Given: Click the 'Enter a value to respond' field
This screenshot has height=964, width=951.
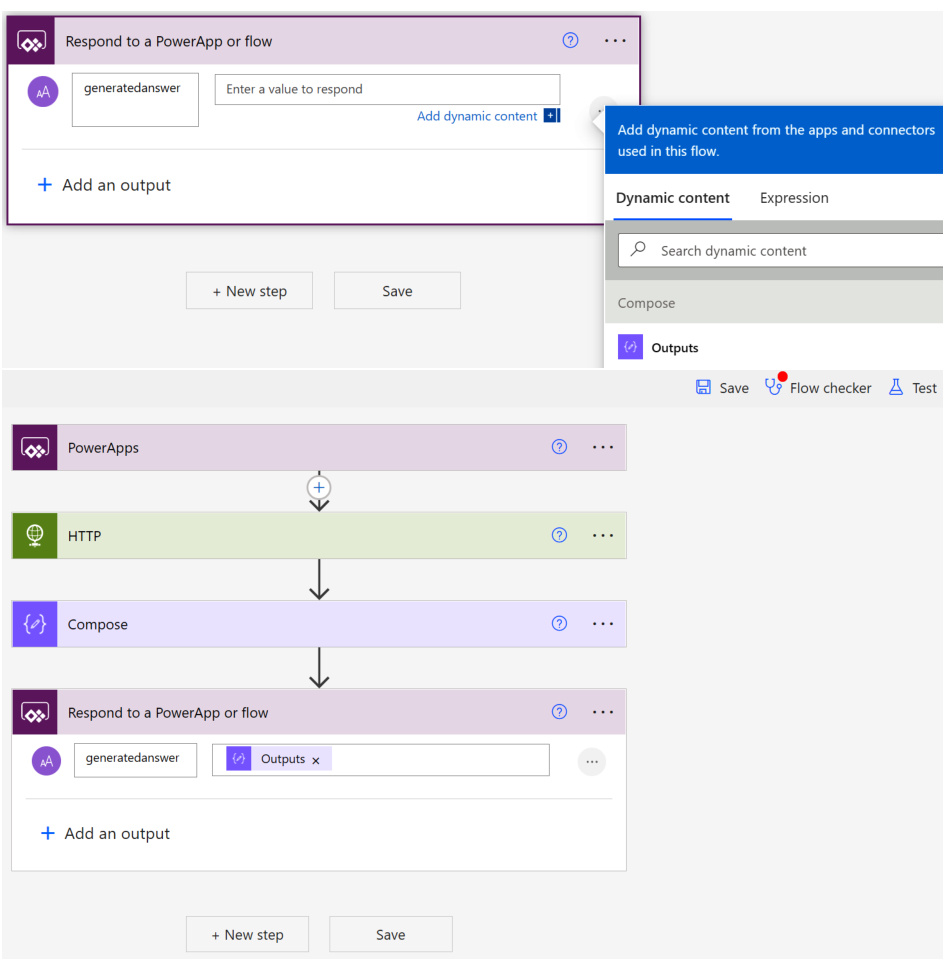Looking at the screenshot, I should coord(387,89).
